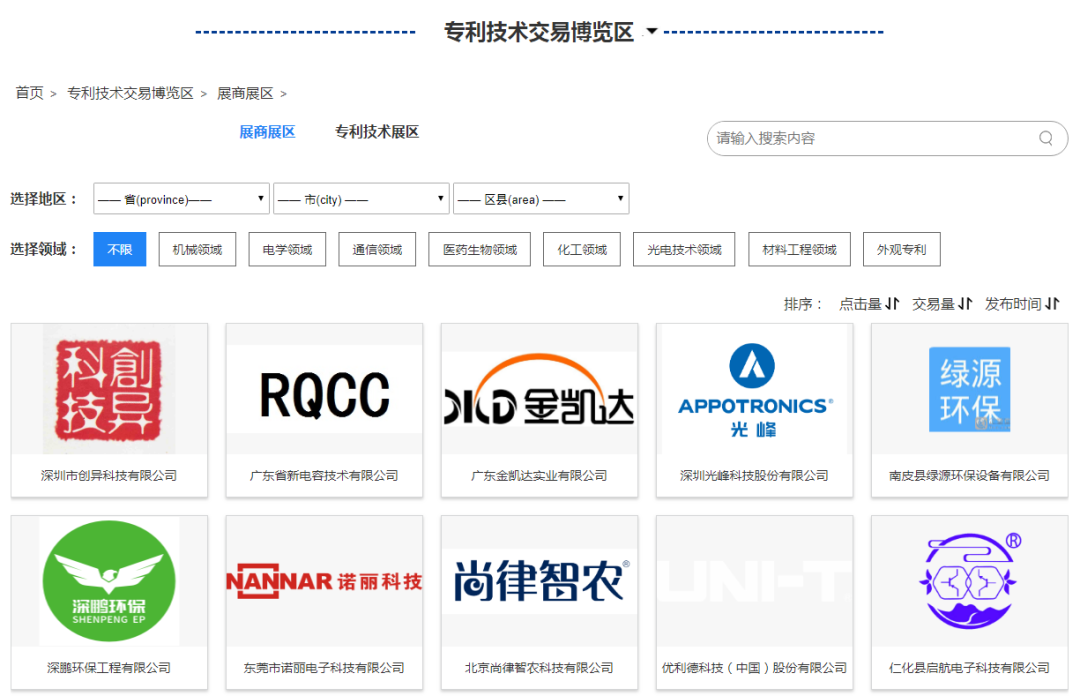Sort by 交易量 arrows icon

click(965, 303)
